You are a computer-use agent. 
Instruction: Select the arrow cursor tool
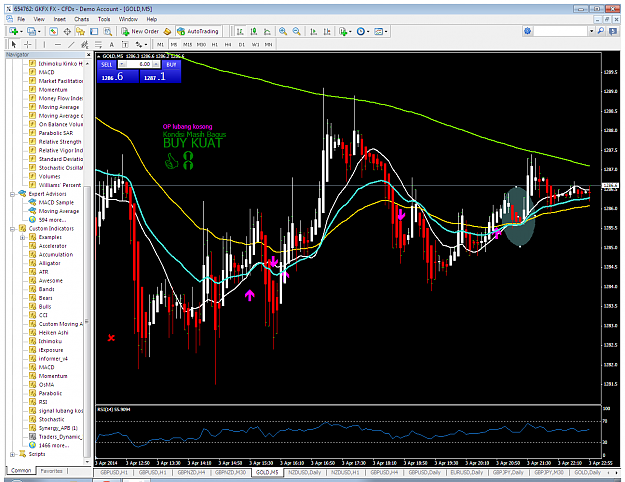click(14, 44)
